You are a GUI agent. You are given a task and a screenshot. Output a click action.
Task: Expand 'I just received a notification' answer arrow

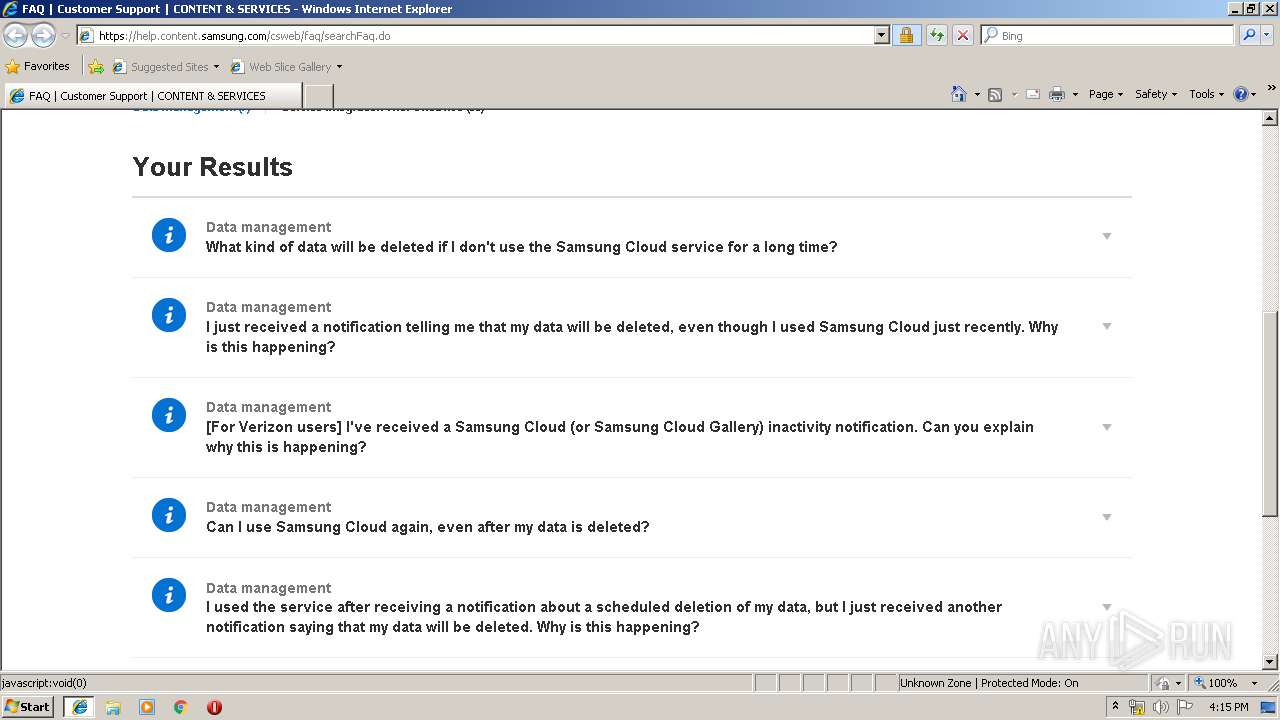[x=1107, y=327]
